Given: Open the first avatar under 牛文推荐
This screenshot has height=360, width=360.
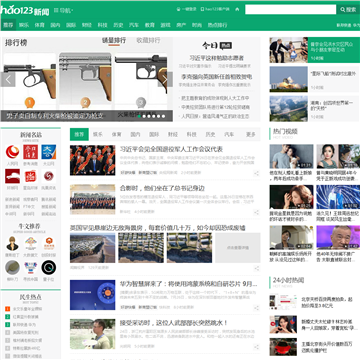Looking at the screenshot, I should 12,243.
